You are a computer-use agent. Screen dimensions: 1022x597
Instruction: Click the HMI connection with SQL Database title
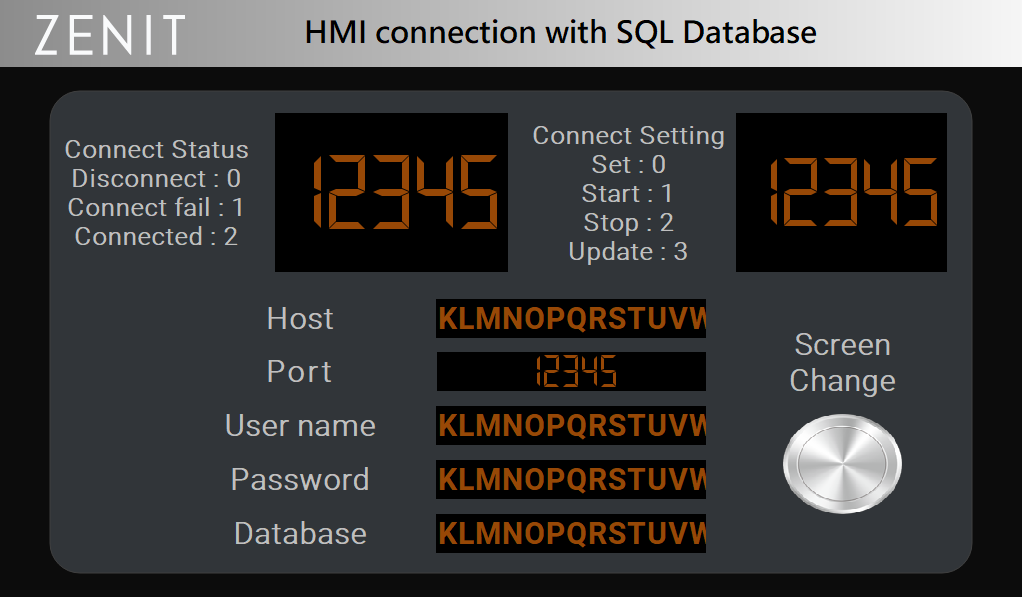(561, 32)
